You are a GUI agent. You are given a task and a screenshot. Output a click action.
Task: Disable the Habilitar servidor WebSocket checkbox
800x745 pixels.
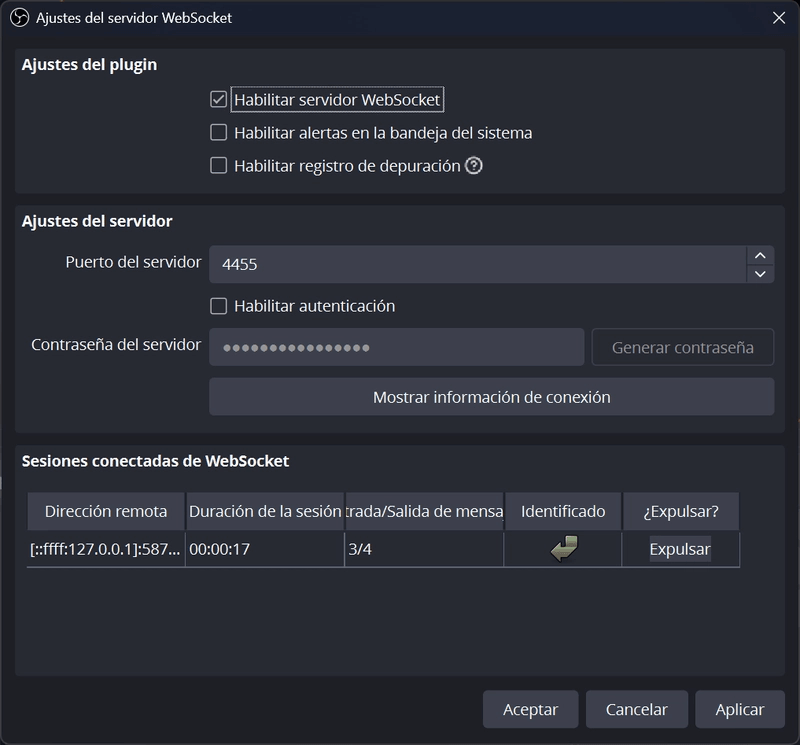point(218,100)
